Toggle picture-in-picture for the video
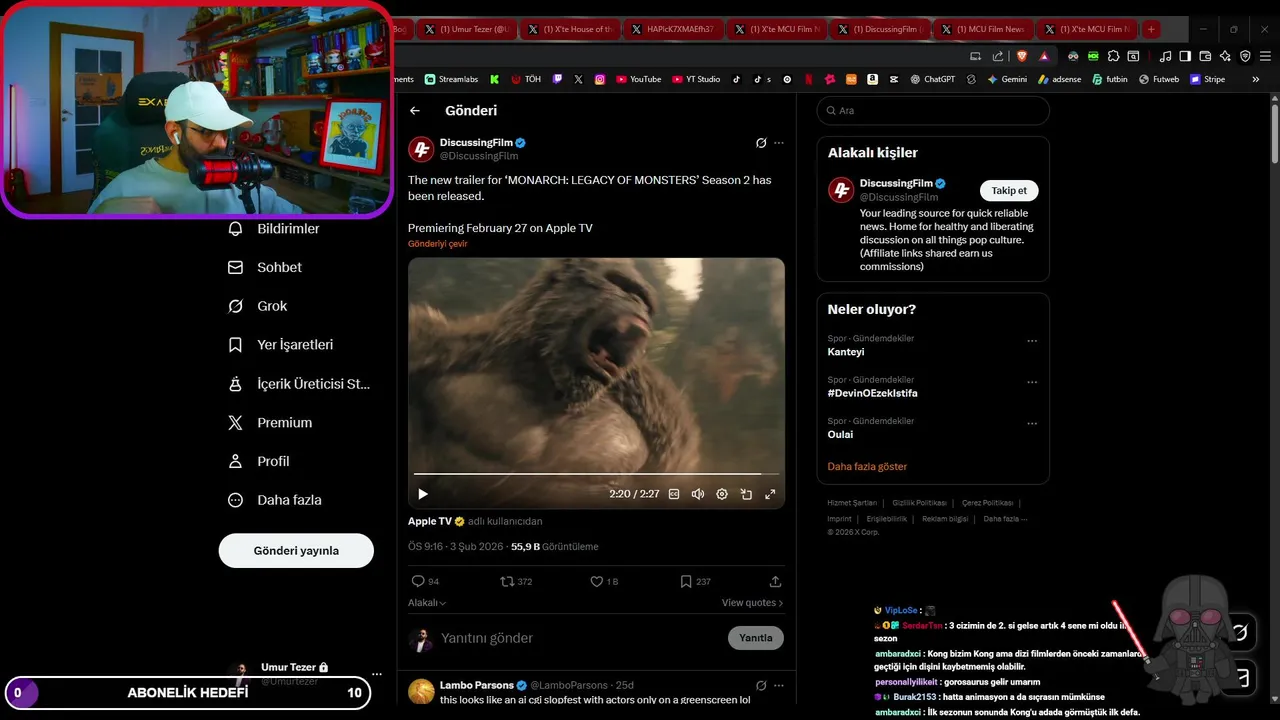This screenshot has width=1280, height=720. coord(746,494)
